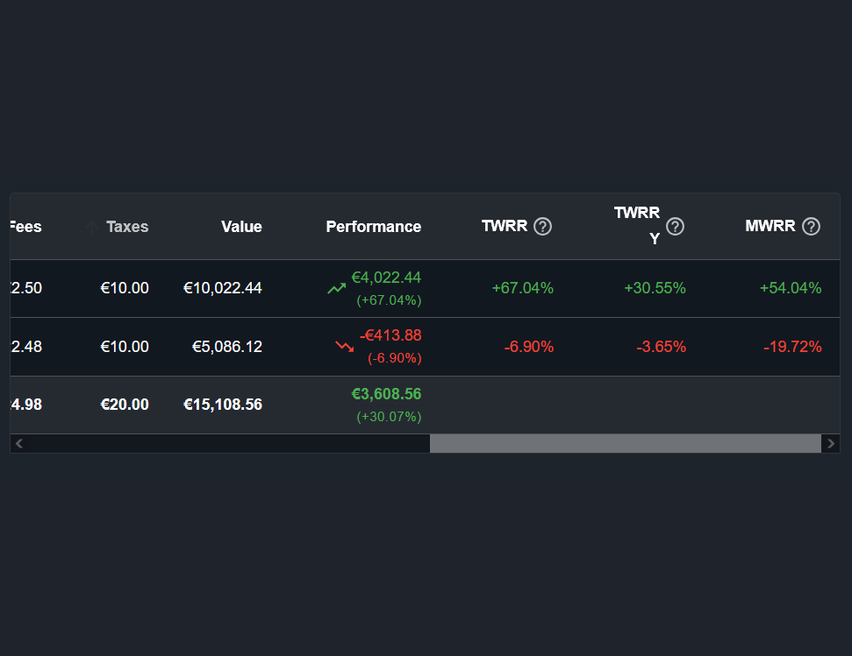Click the left scrollbar arrow
852x656 pixels.
17,443
